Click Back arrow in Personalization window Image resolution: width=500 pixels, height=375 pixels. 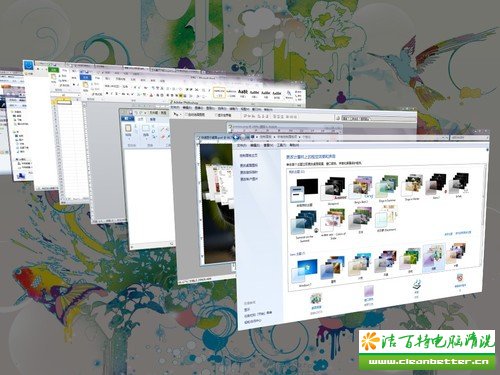click(237, 137)
